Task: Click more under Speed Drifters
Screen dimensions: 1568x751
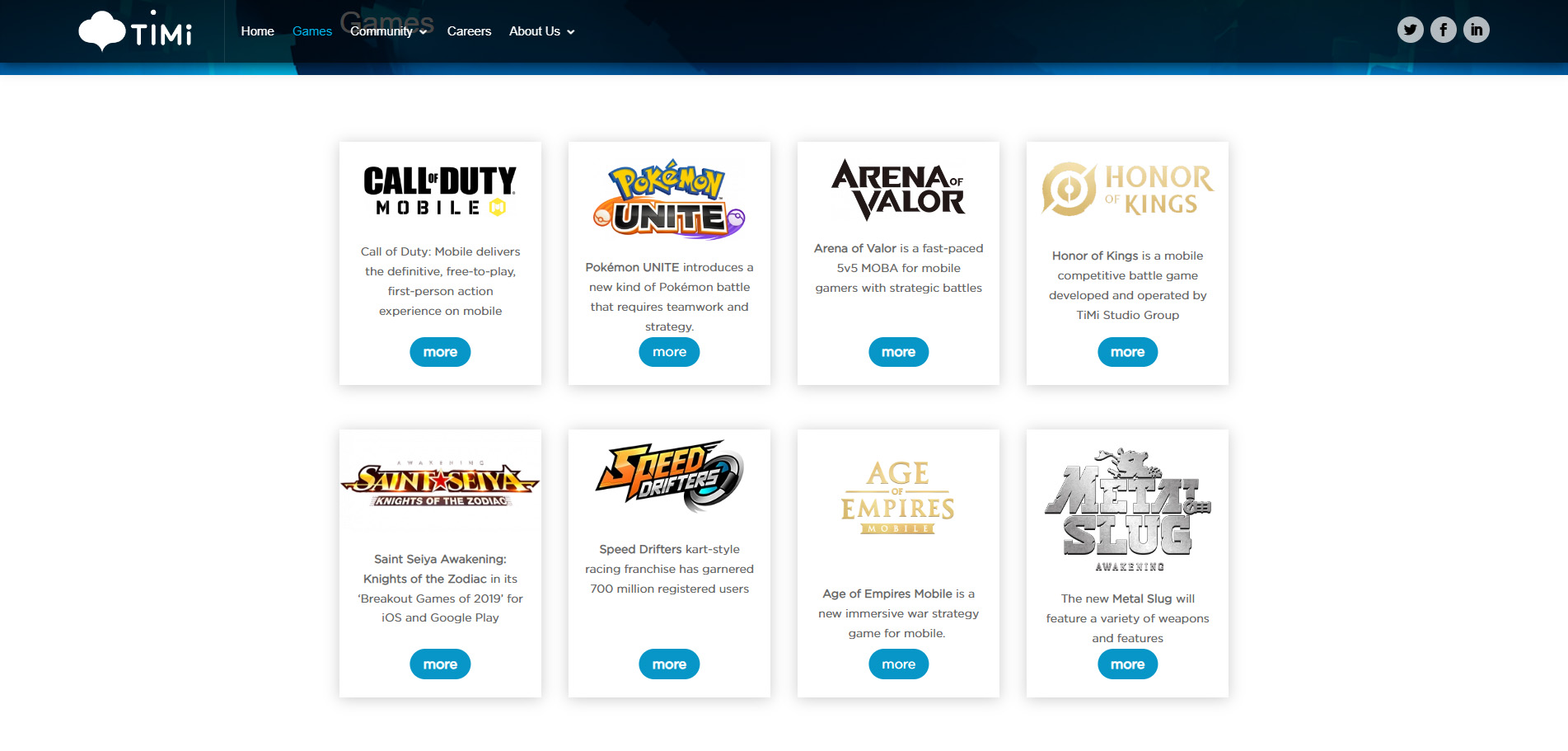Action: (669, 664)
